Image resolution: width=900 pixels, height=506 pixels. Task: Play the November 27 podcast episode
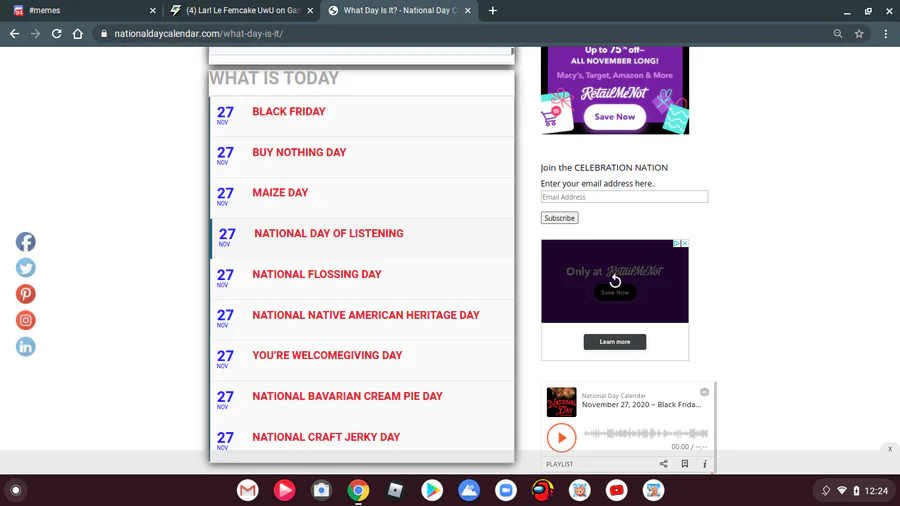point(561,438)
